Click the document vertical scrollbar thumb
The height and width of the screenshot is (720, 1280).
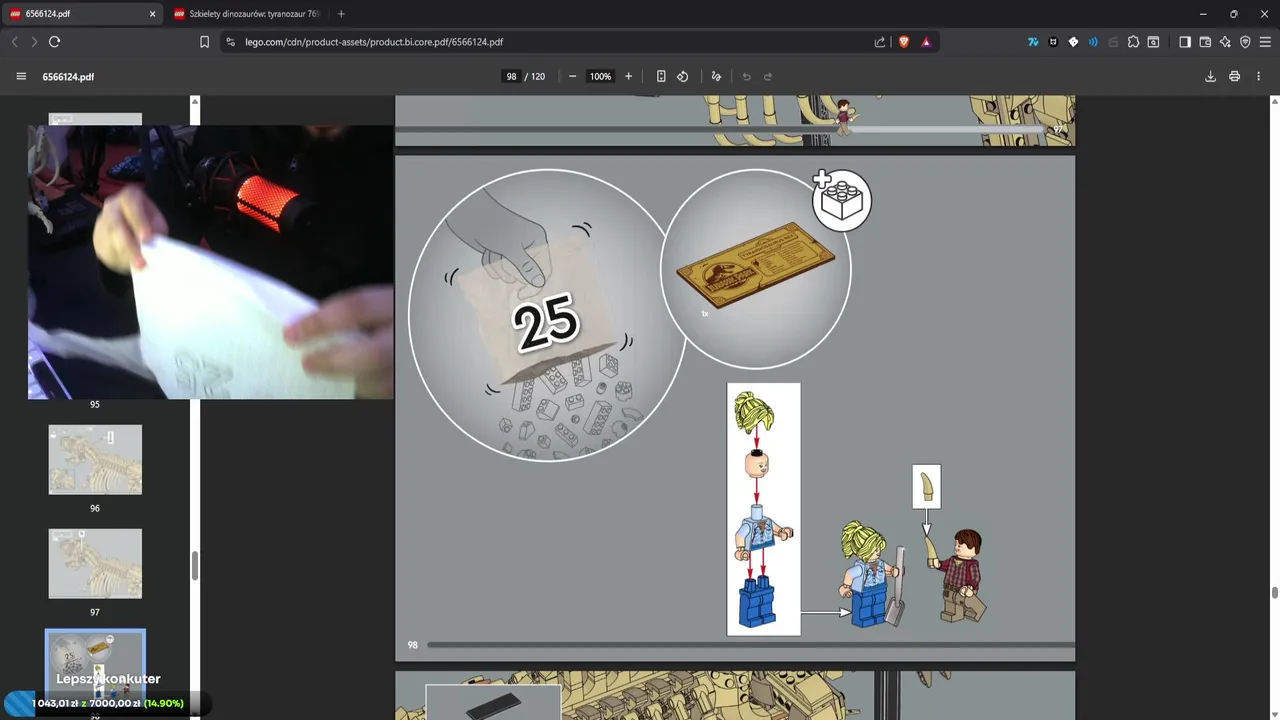point(1274,593)
